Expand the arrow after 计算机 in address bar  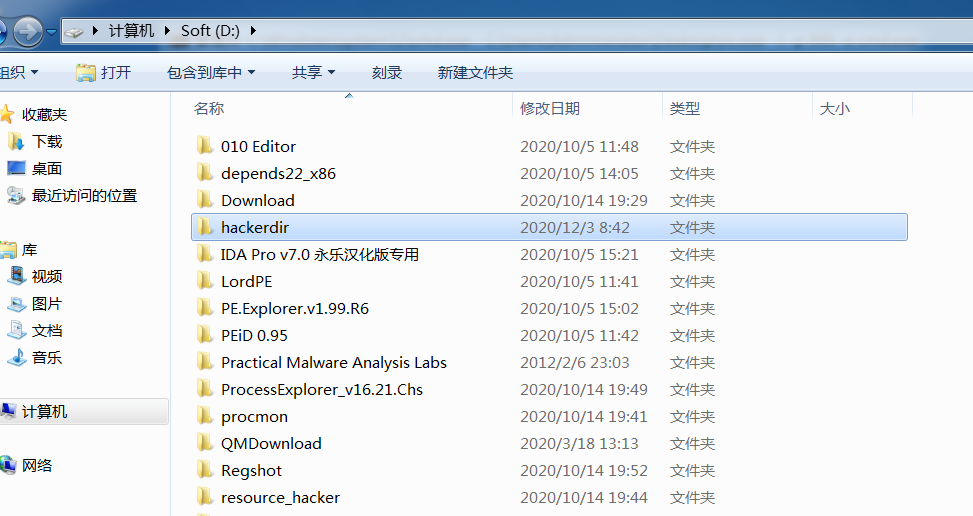click(x=167, y=30)
